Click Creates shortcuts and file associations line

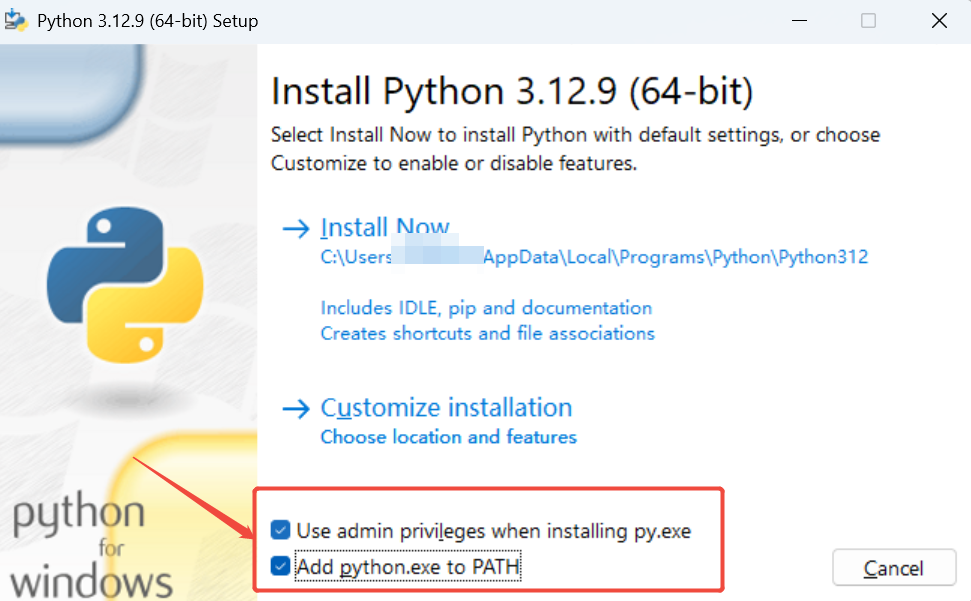pyautogui.click(x=487, y=334)
